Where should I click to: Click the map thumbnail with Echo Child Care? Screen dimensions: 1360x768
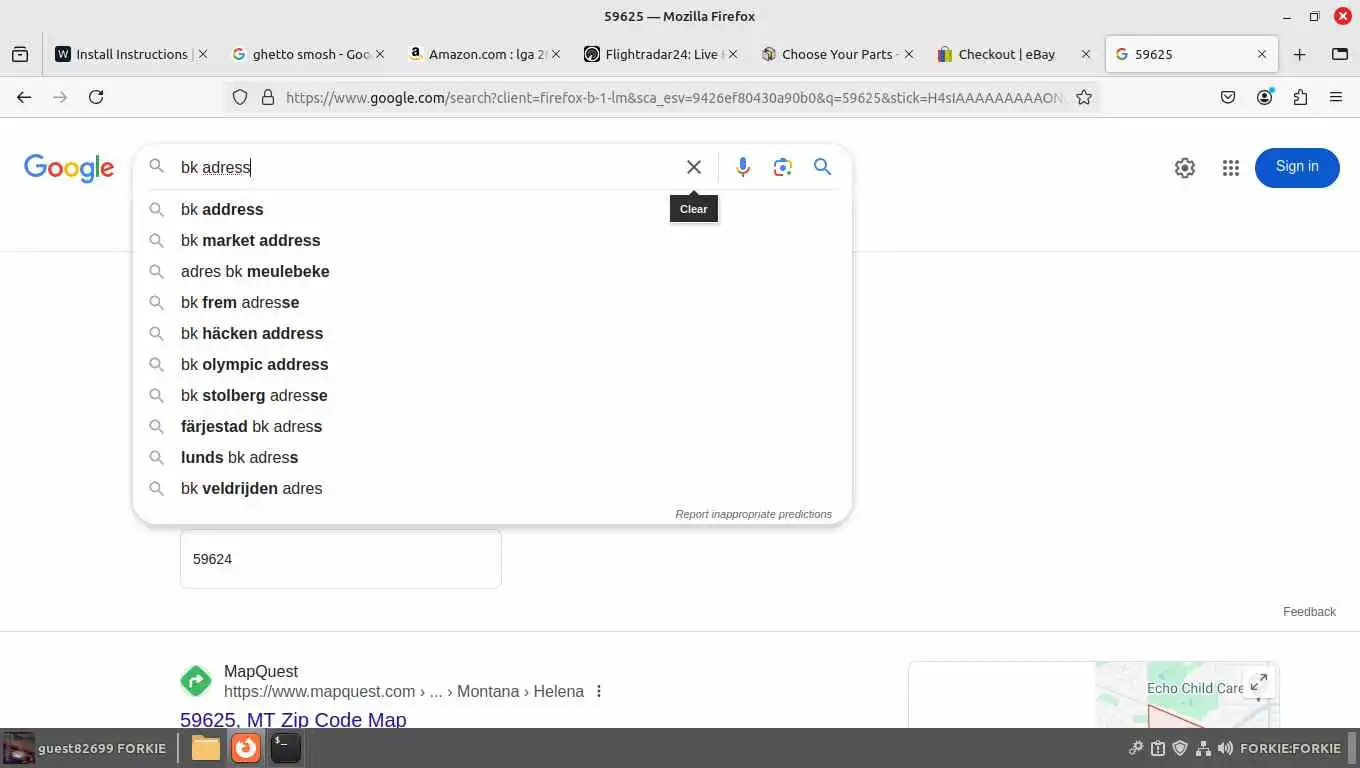click(x=1187, y=694)
